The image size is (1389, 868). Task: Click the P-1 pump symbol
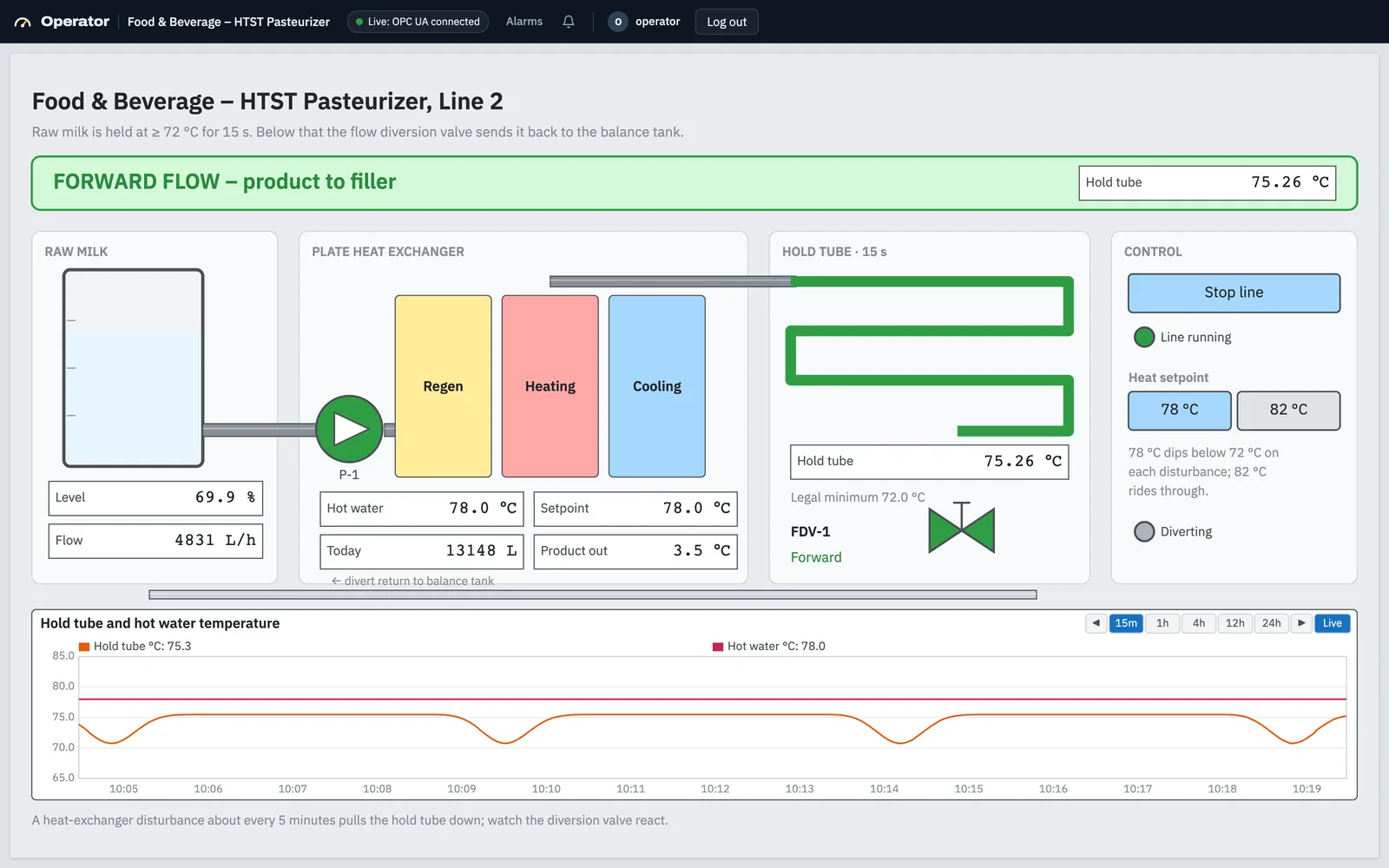[349, 429]
